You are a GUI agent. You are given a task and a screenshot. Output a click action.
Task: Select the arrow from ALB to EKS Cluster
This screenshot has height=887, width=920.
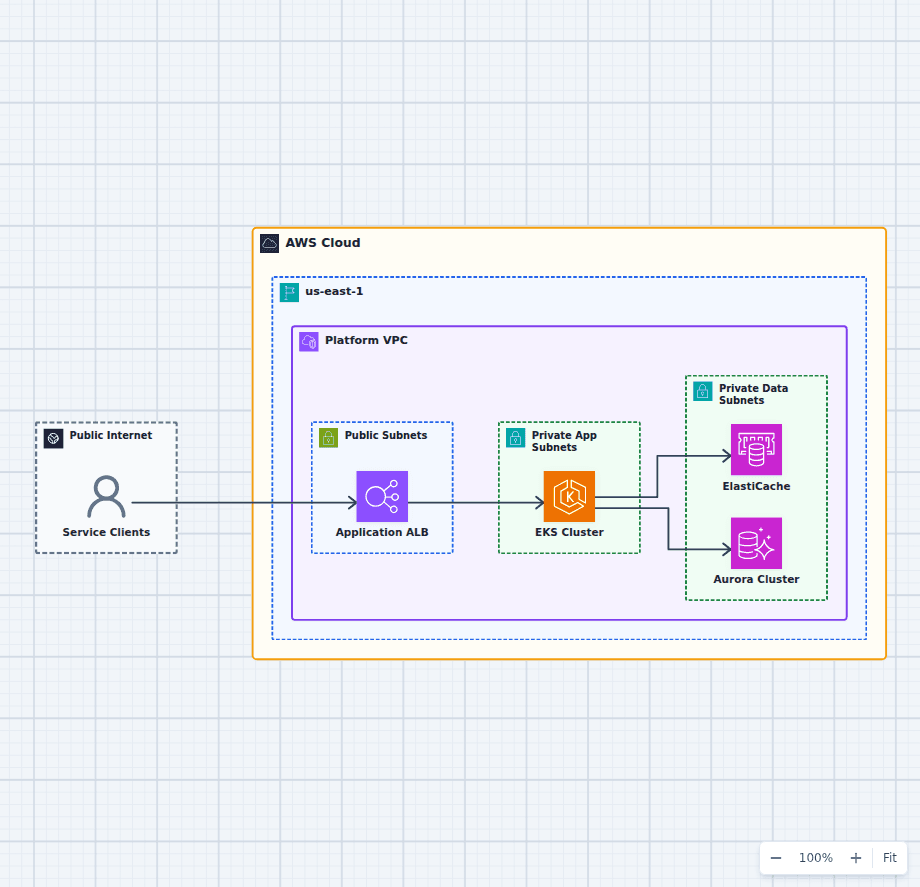(x=476, y=503)
